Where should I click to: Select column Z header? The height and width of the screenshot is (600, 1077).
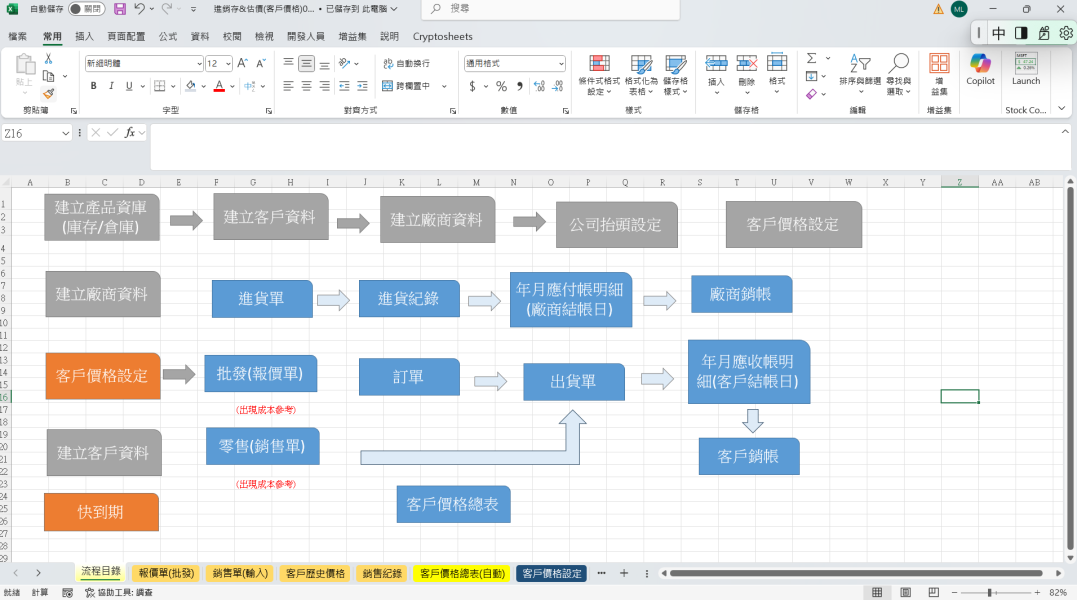pos(960,182)
